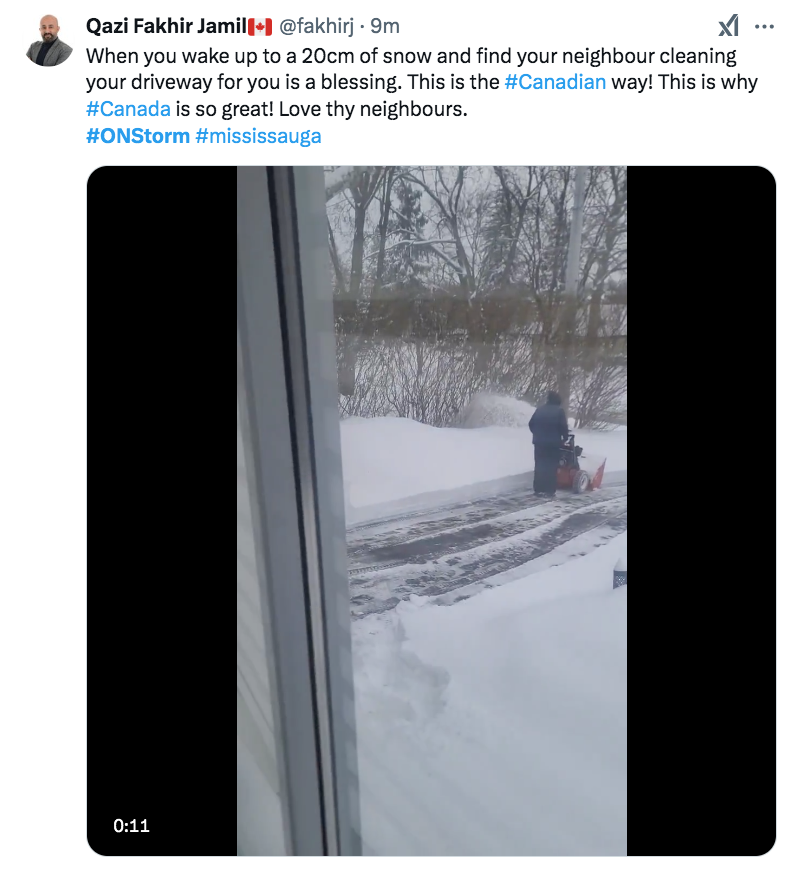Click the "Love thy neighbours" sentence in tweet
Screen dimensions: 794x872
pos(373,109)
